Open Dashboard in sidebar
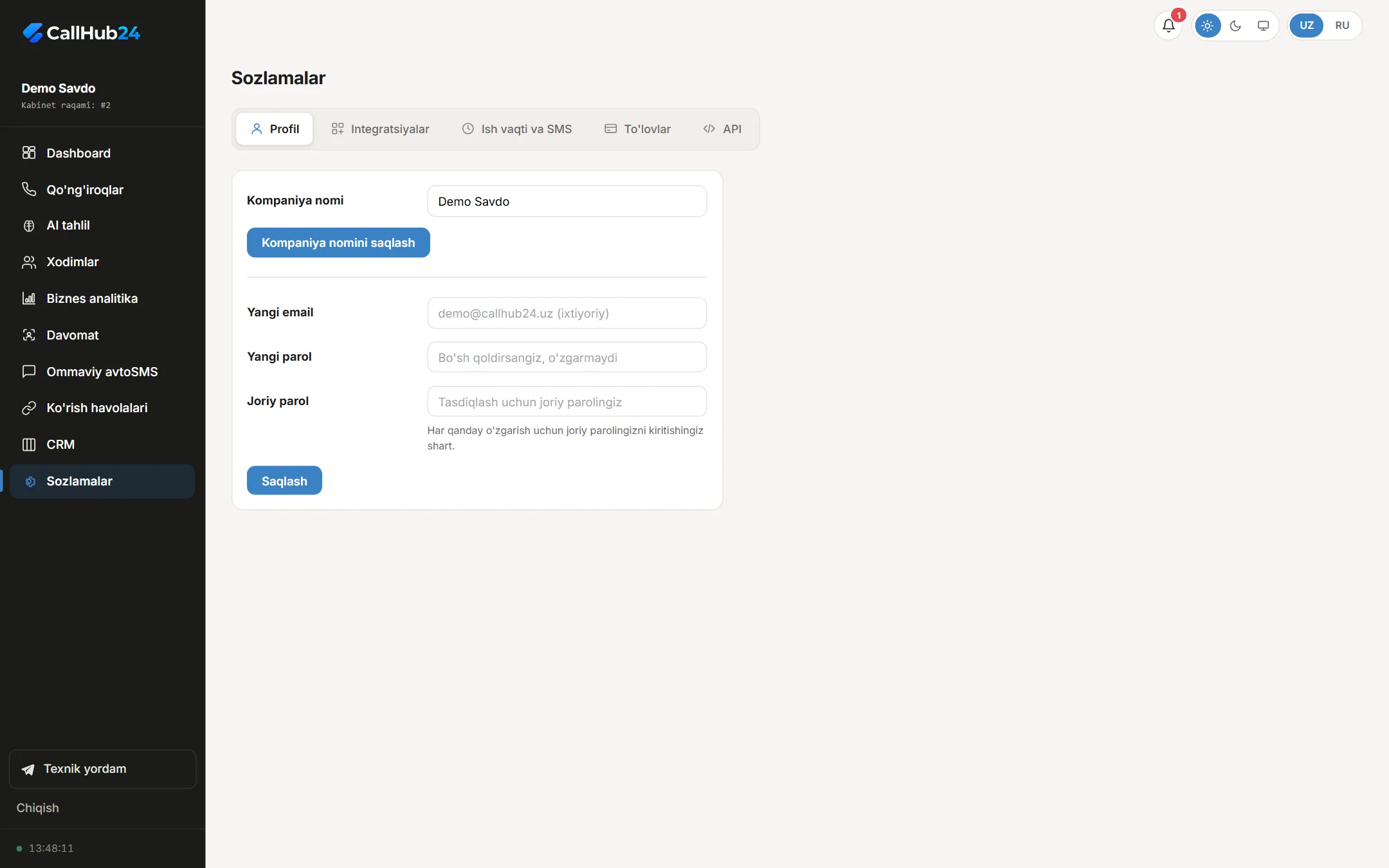The height and width of the screenshot is (868, 1389). (x=102, y=153)
